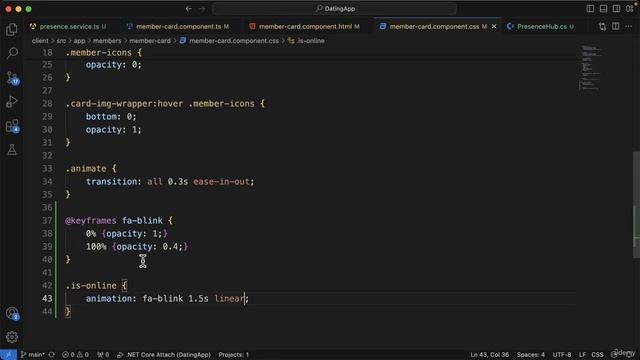Select the member-card.component.css tab
Image resolution: width=640 pixels, height=360 pixels.
[x=434, y=27]
